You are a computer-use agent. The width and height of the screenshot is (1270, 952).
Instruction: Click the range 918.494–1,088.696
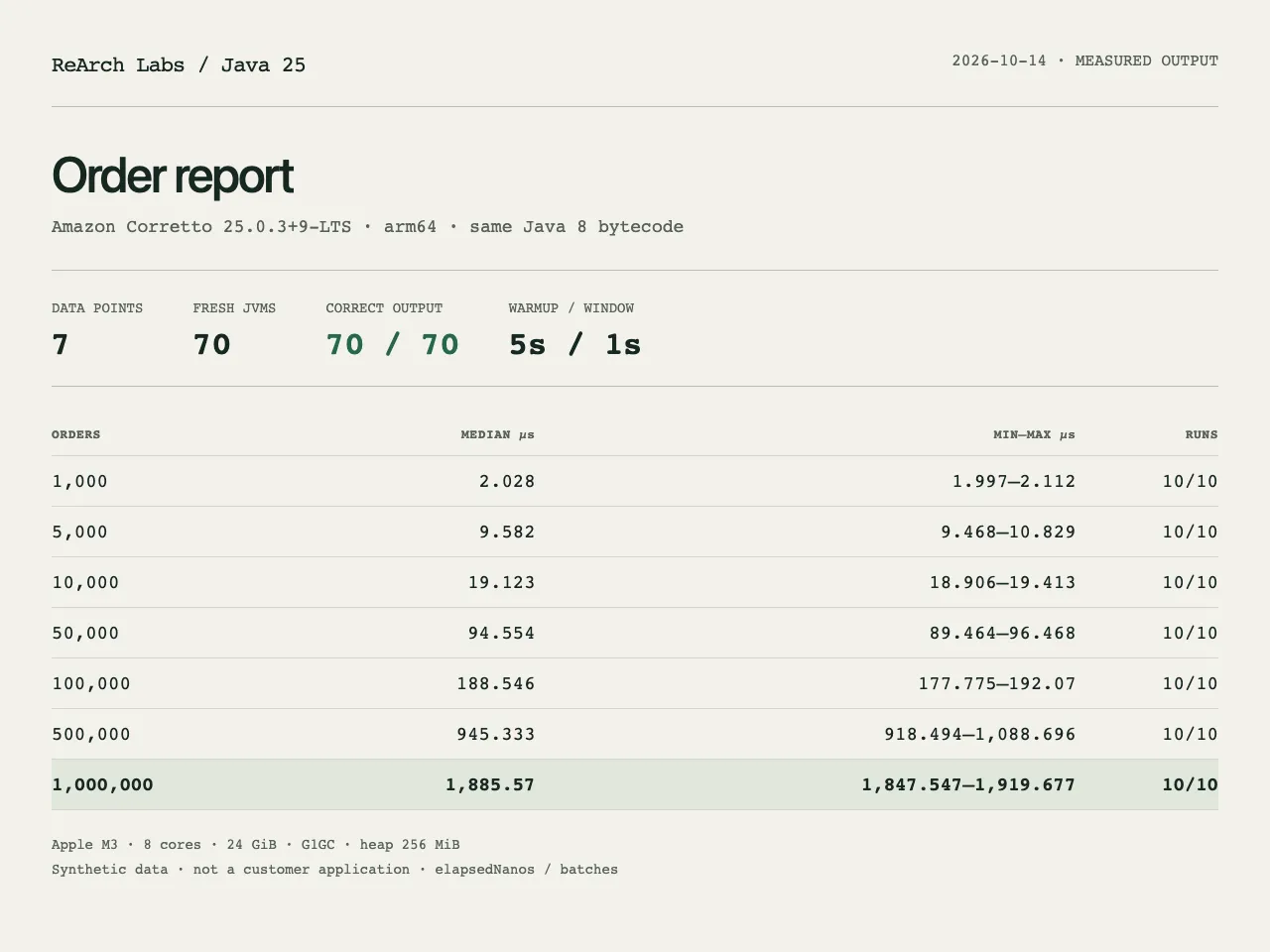(x=980, y=735)
